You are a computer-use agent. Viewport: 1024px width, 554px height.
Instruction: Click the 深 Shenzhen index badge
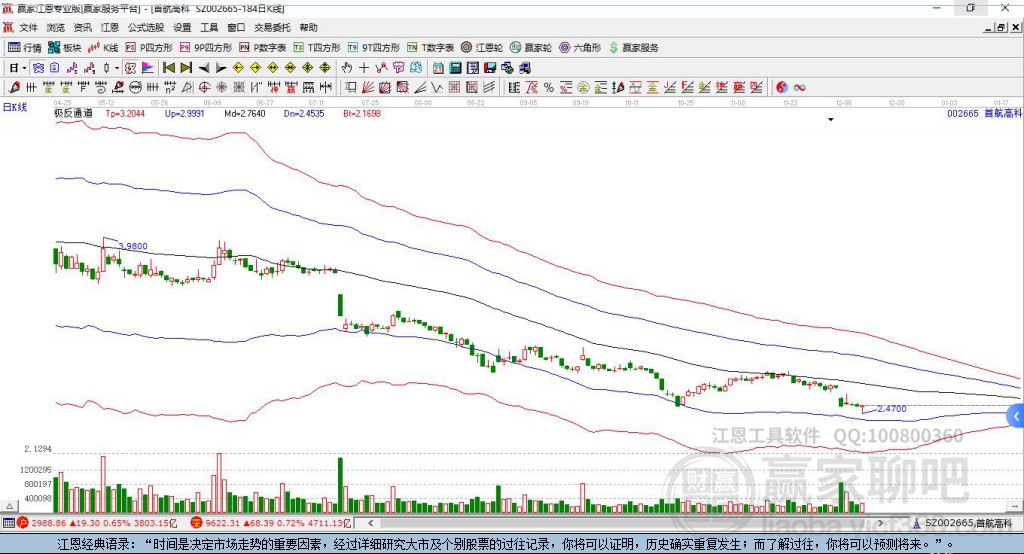point(197,523)
